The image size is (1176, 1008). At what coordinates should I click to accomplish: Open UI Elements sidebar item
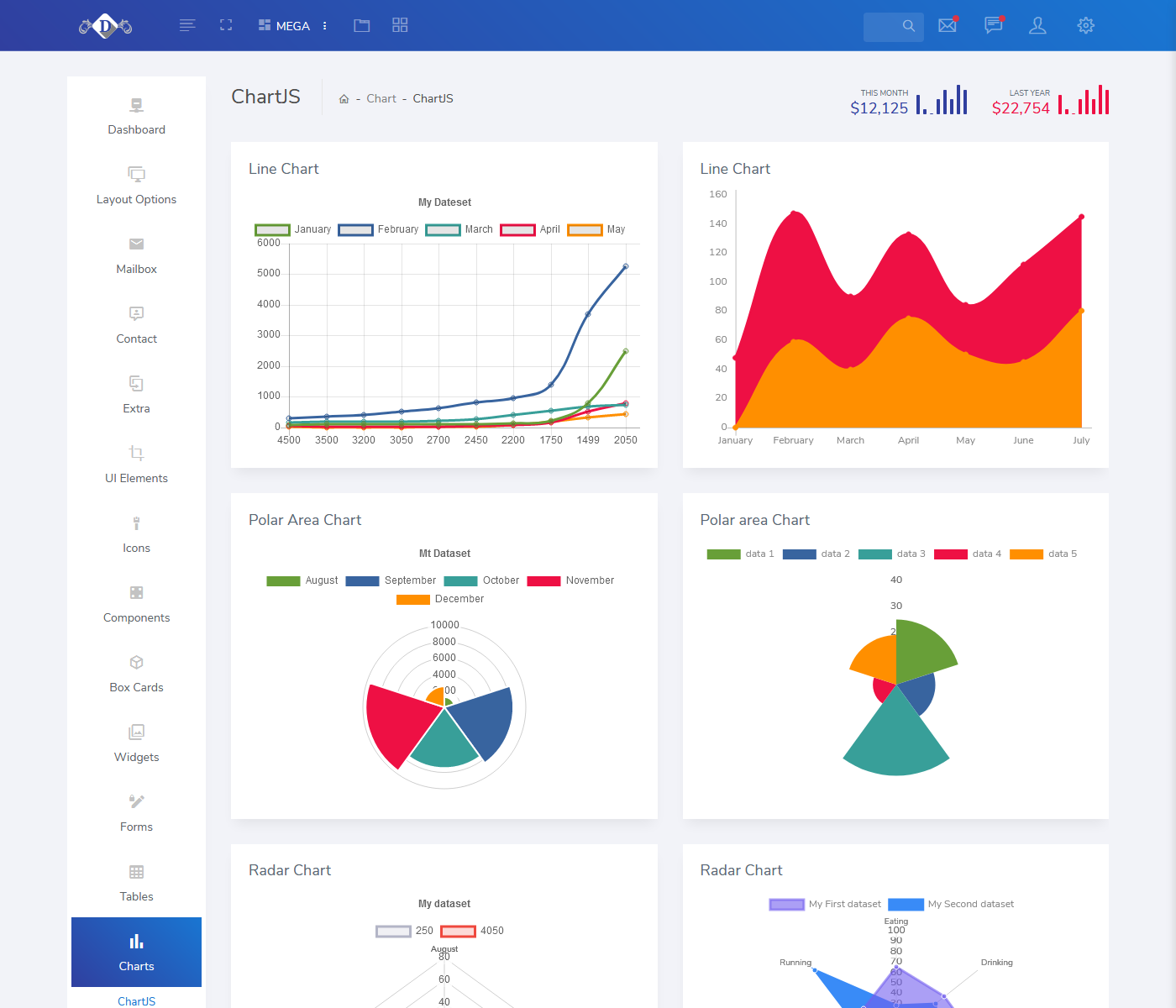tap(136, 465)
